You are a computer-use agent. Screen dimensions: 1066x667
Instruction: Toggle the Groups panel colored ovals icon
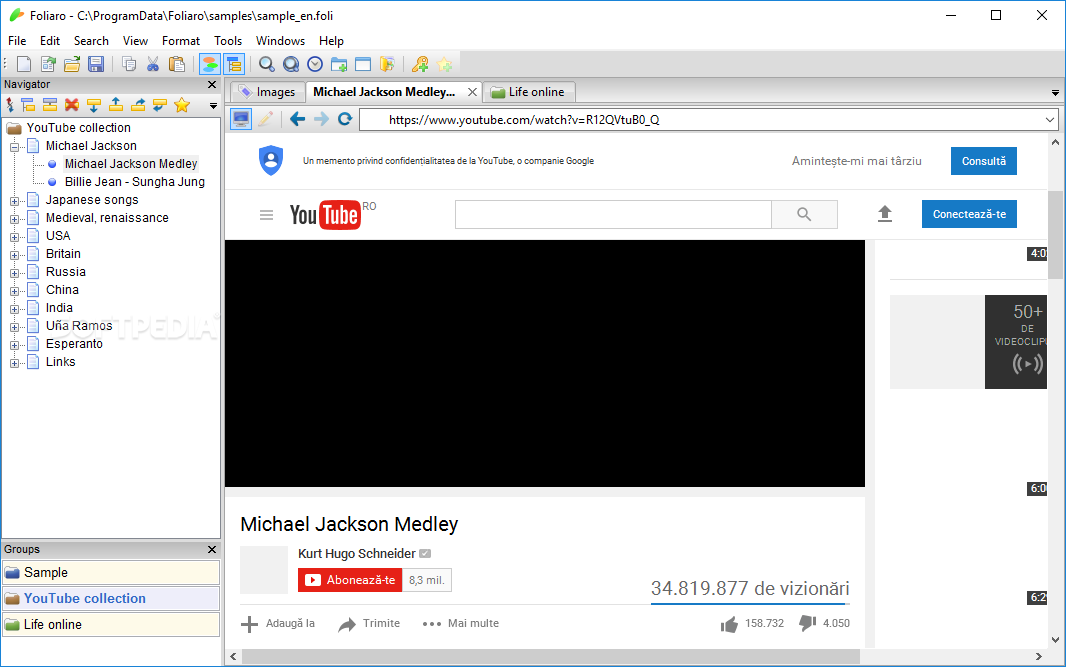pos(210,64)
